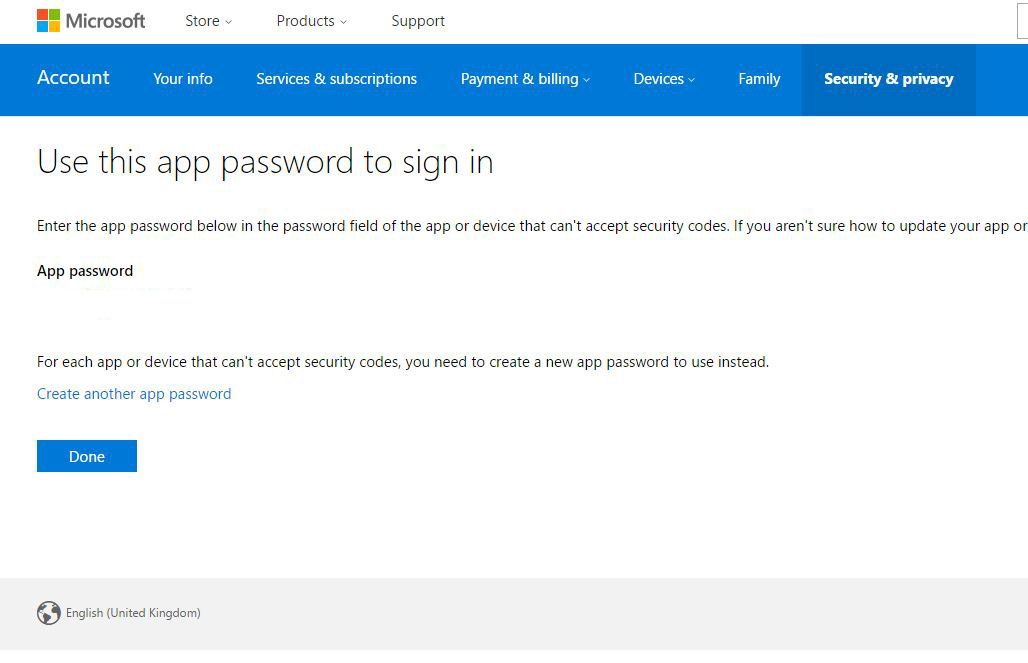Viewport: 1028px width, 663px height.
Task: Go to Services & subscriptions
Action: [336, 79]
